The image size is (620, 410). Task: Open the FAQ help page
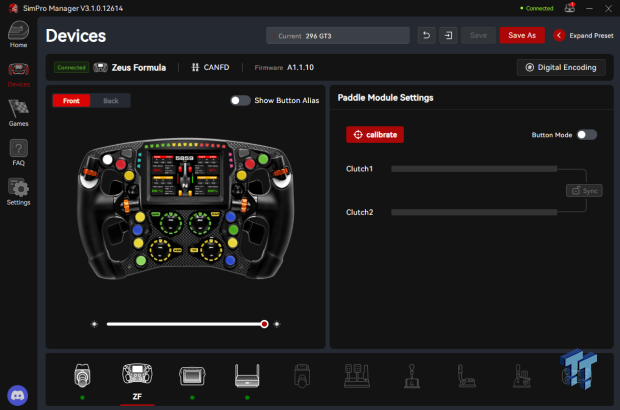[x=19, y=152]
